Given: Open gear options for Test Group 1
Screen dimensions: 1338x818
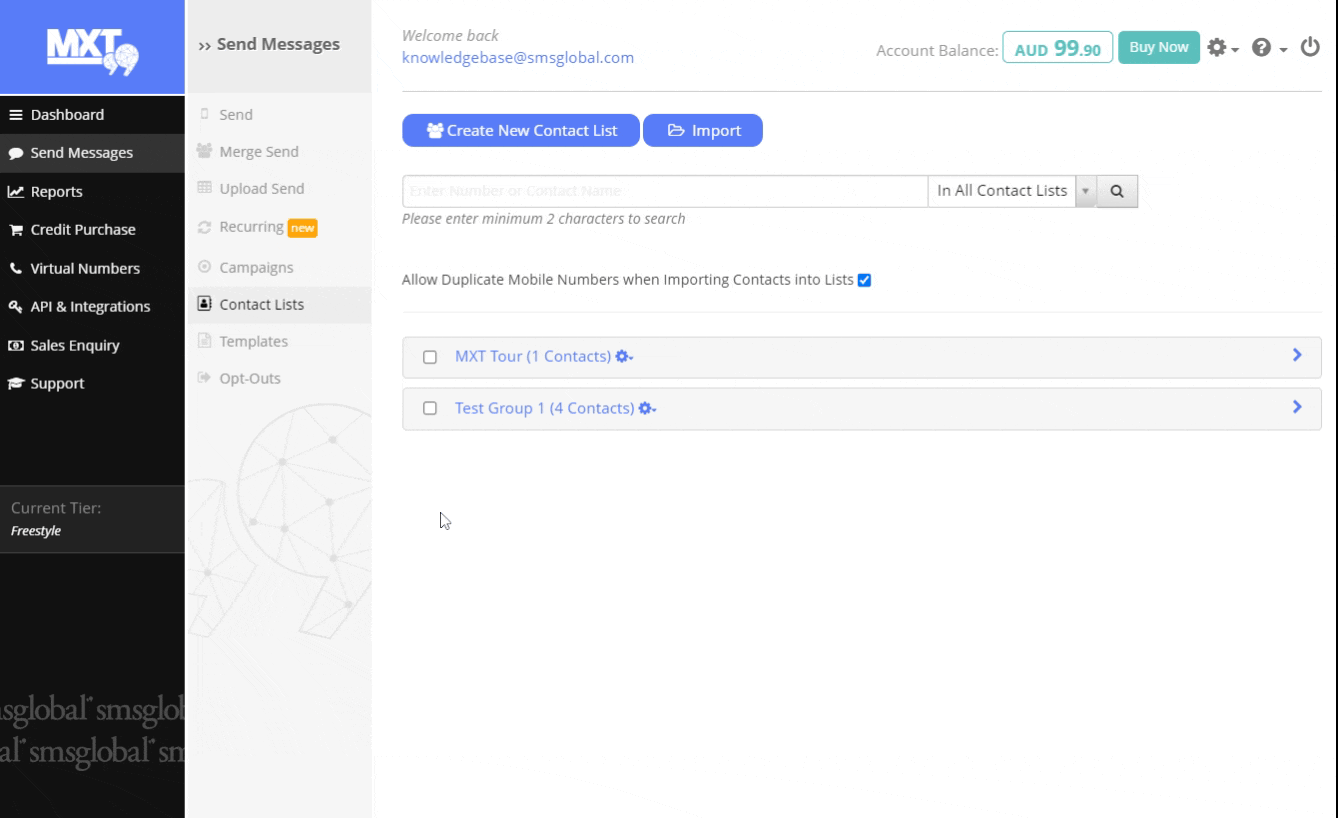Looking at the screenshot, I should coord(648,409).
